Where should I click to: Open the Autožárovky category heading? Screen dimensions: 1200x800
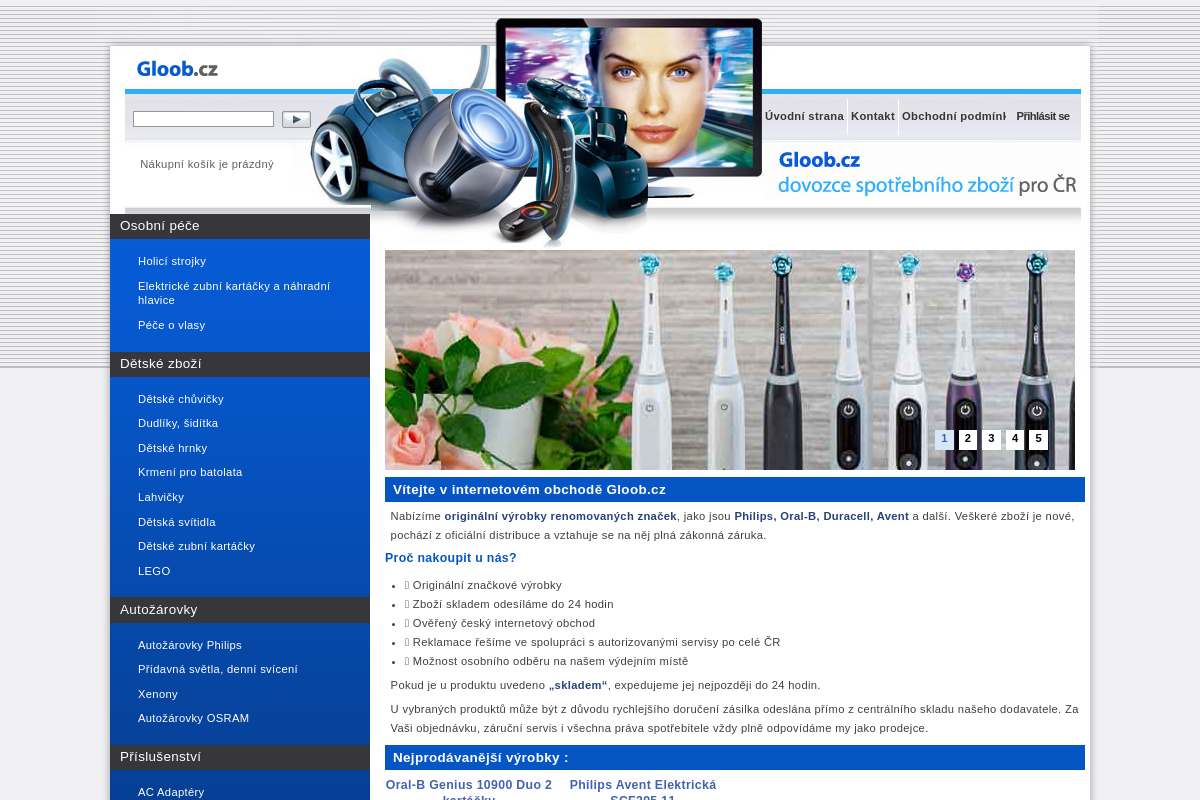tap(240, 610)
